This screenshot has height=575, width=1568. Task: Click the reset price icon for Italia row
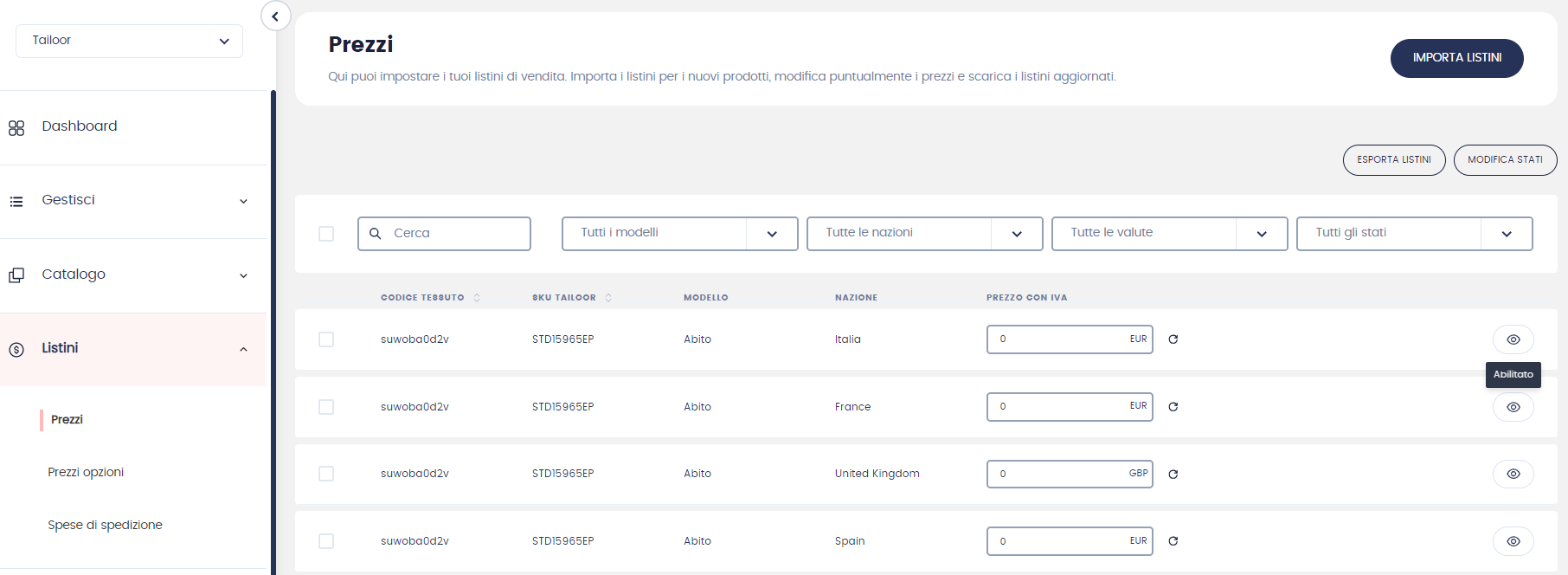tap(1173, 339)
